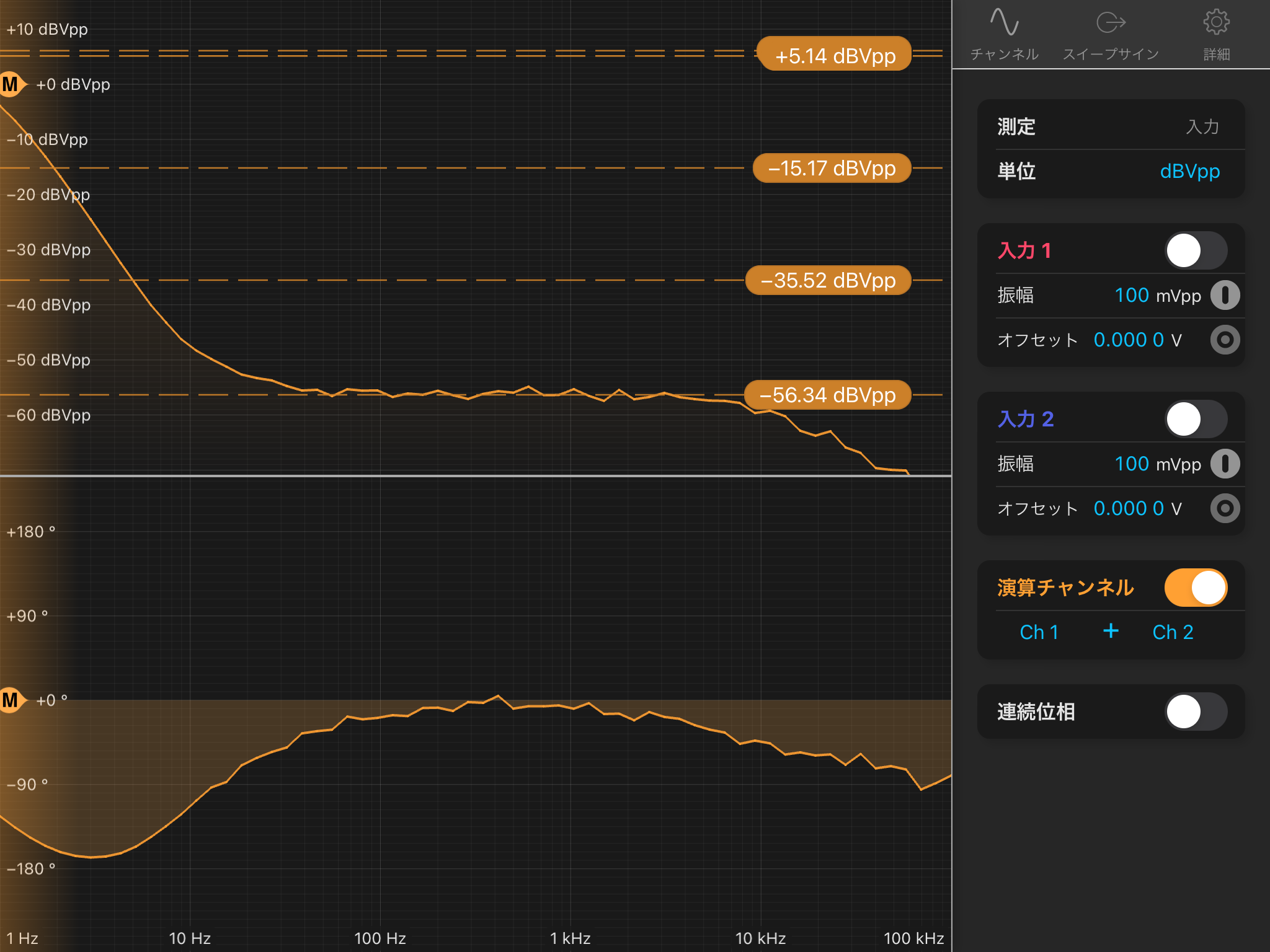Tap the 入力 2 offset dial icon
The width and height of the screenshot is (1270, 952).
(1225, 508)
